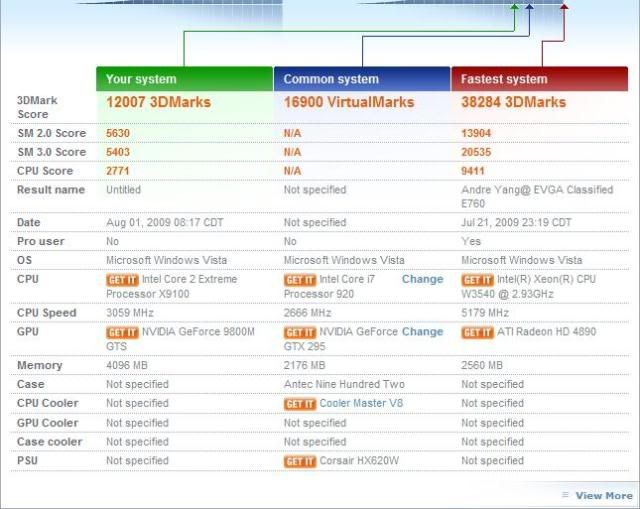Click Corsair HX620W PSU text
The width and height of the screenshot is (640, 509).
359,461
